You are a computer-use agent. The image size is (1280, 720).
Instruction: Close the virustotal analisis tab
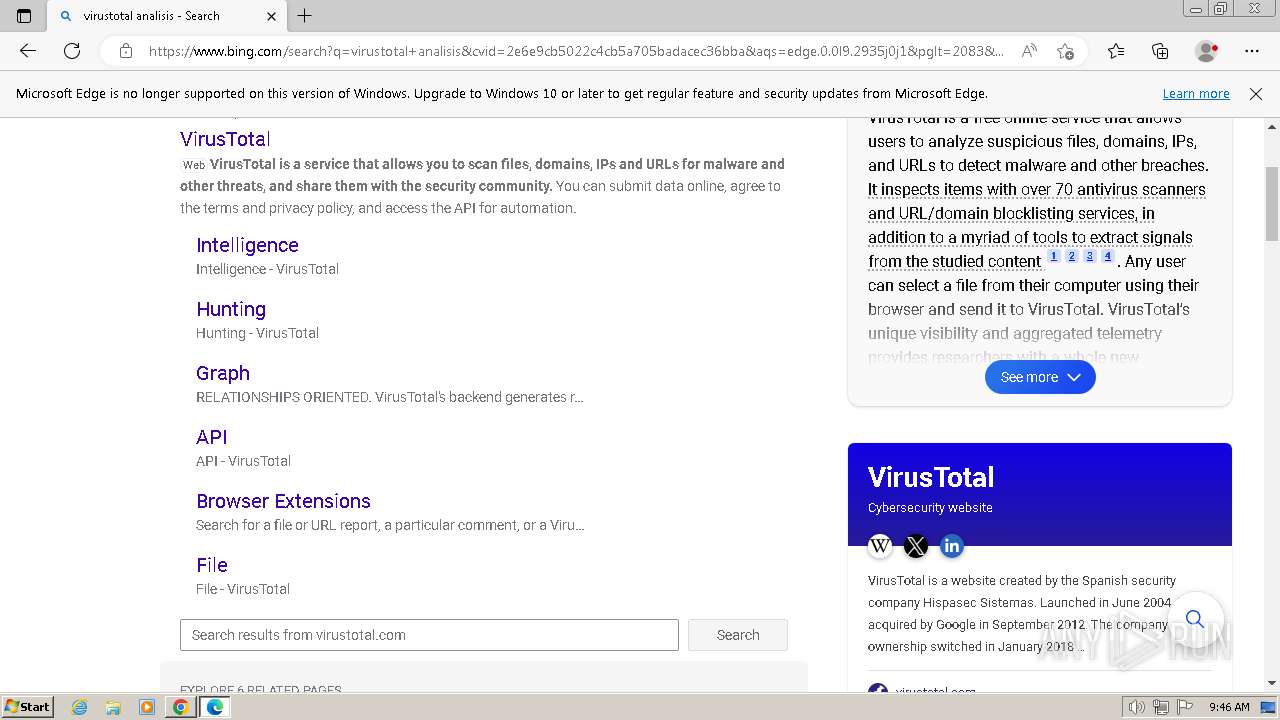pos(272,16)
